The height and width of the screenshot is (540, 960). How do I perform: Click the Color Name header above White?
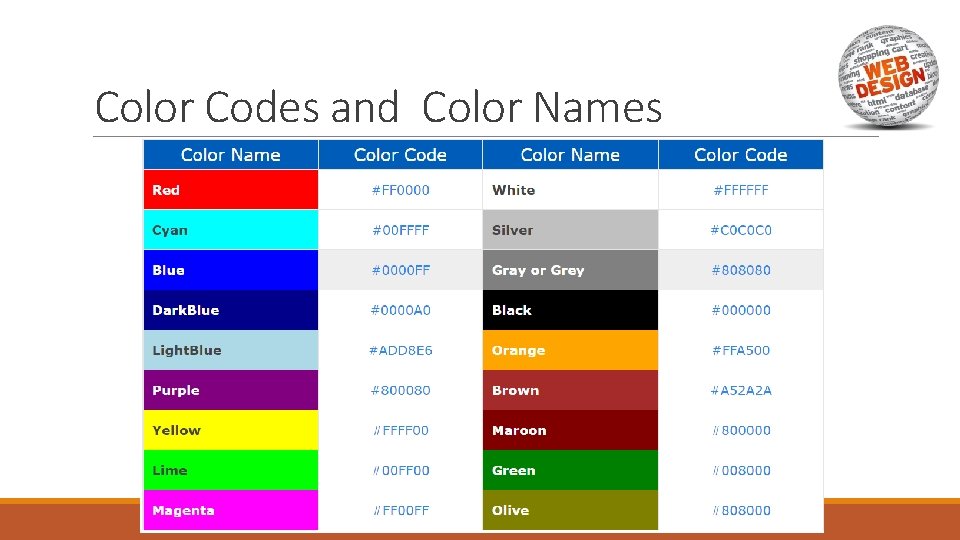pos(571,154)
